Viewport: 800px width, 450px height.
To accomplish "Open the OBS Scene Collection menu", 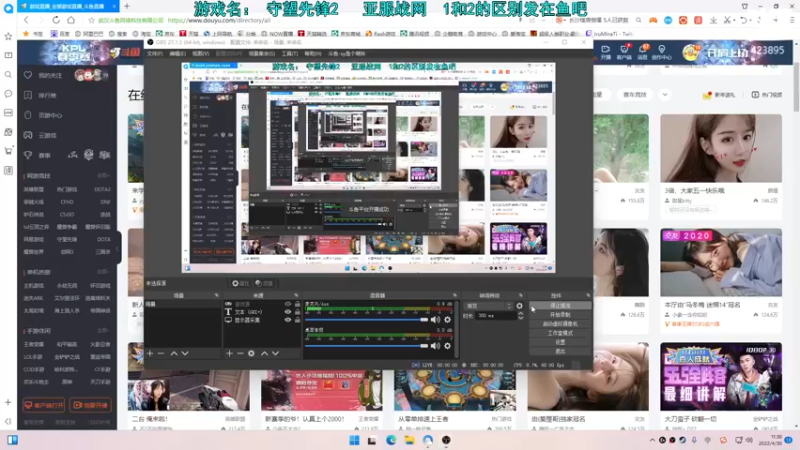I will [x=261, y=54].
